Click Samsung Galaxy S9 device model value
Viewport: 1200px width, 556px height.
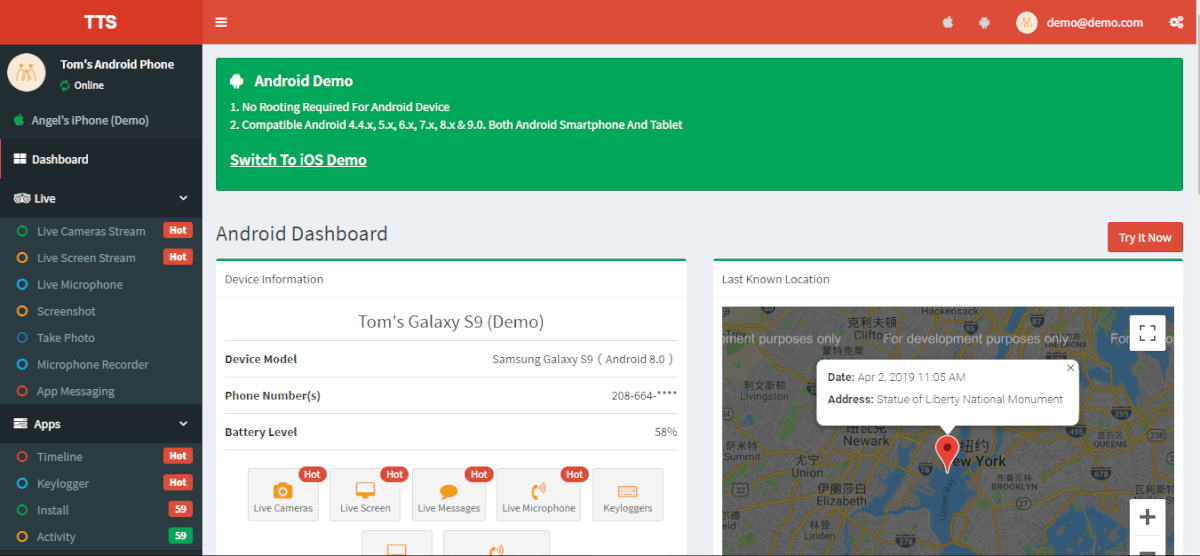(585, 359)
